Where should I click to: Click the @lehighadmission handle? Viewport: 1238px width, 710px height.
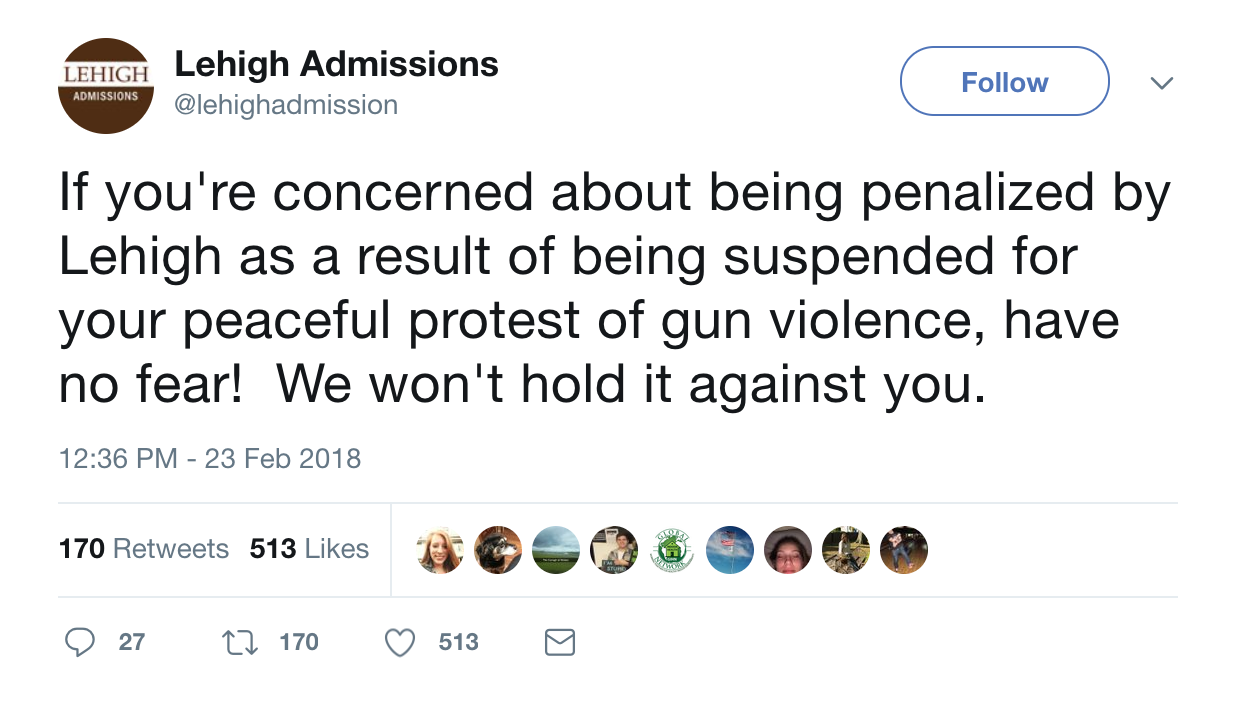(x=286, y=104)
